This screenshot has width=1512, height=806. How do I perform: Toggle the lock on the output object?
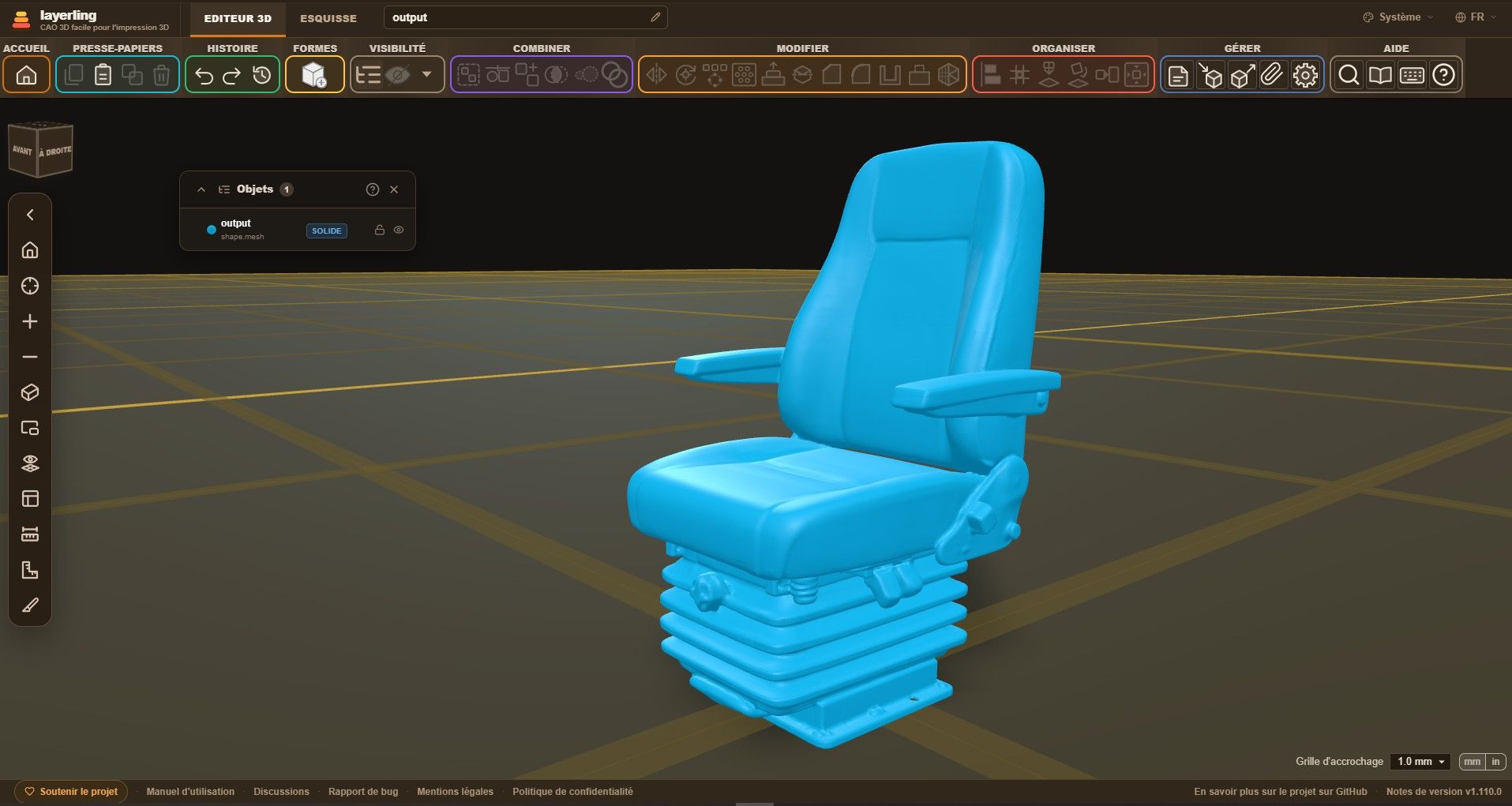point(380,231)
